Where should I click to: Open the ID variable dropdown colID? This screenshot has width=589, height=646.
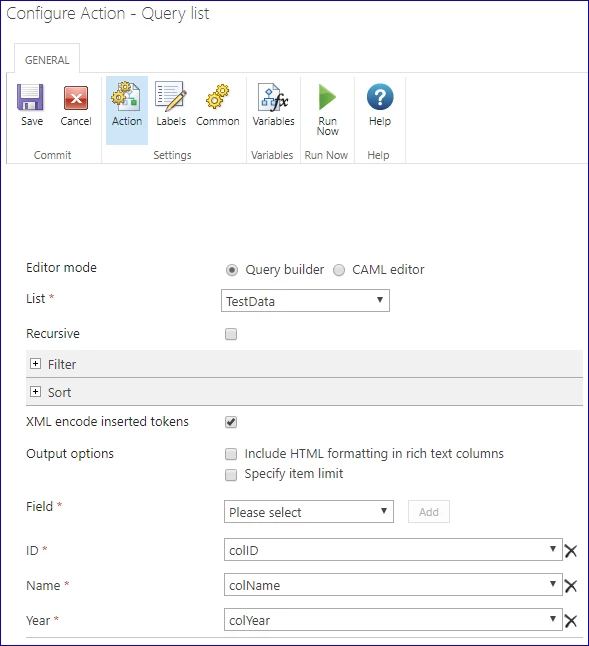pos(393,550)
